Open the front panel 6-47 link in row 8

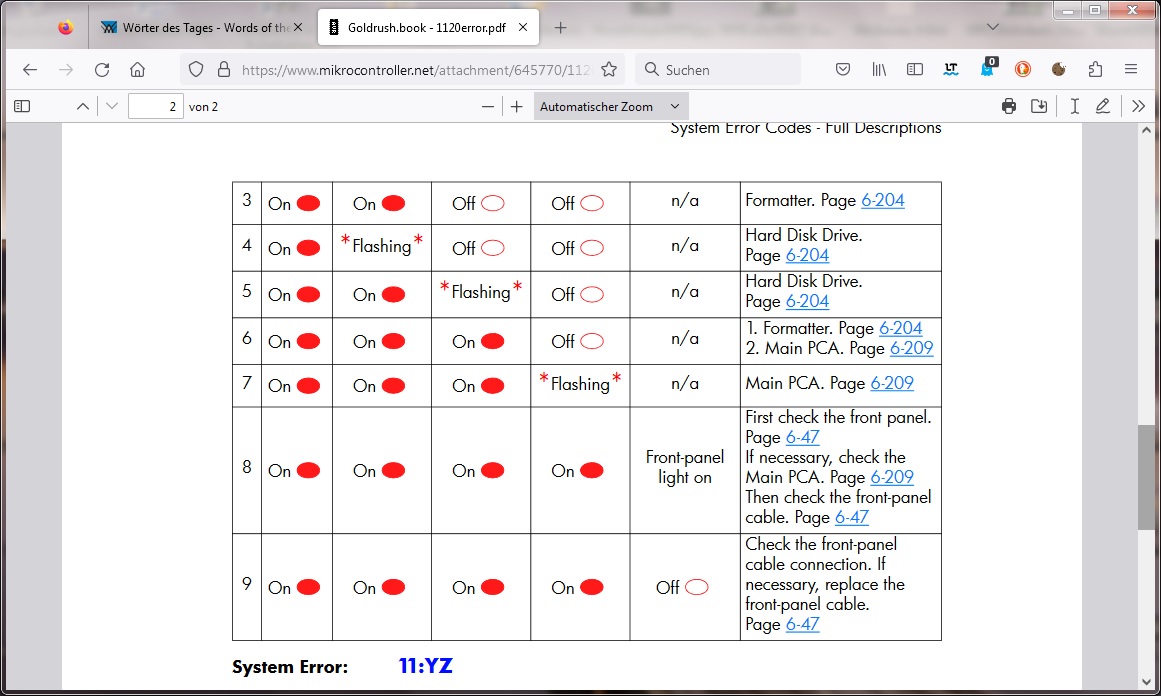(803, 438)
